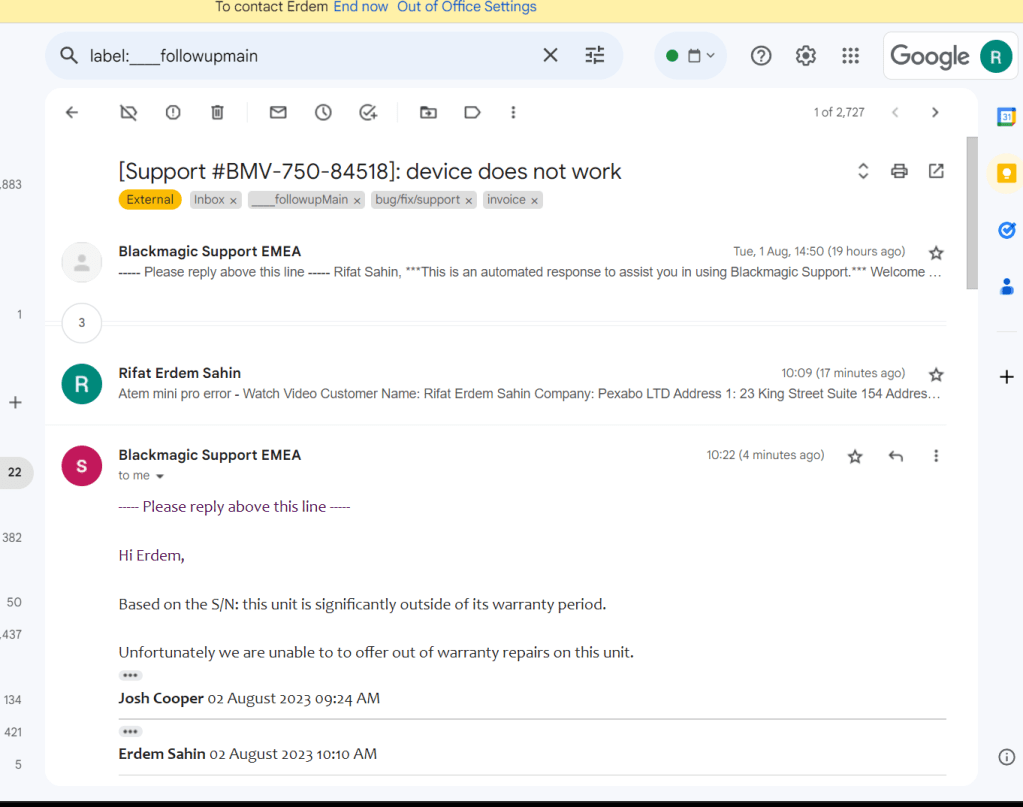This screenshot has height=807, width=1023.
Task: Open the Move to folder menu
Action: pyautogui.click(x=428, y=112)
